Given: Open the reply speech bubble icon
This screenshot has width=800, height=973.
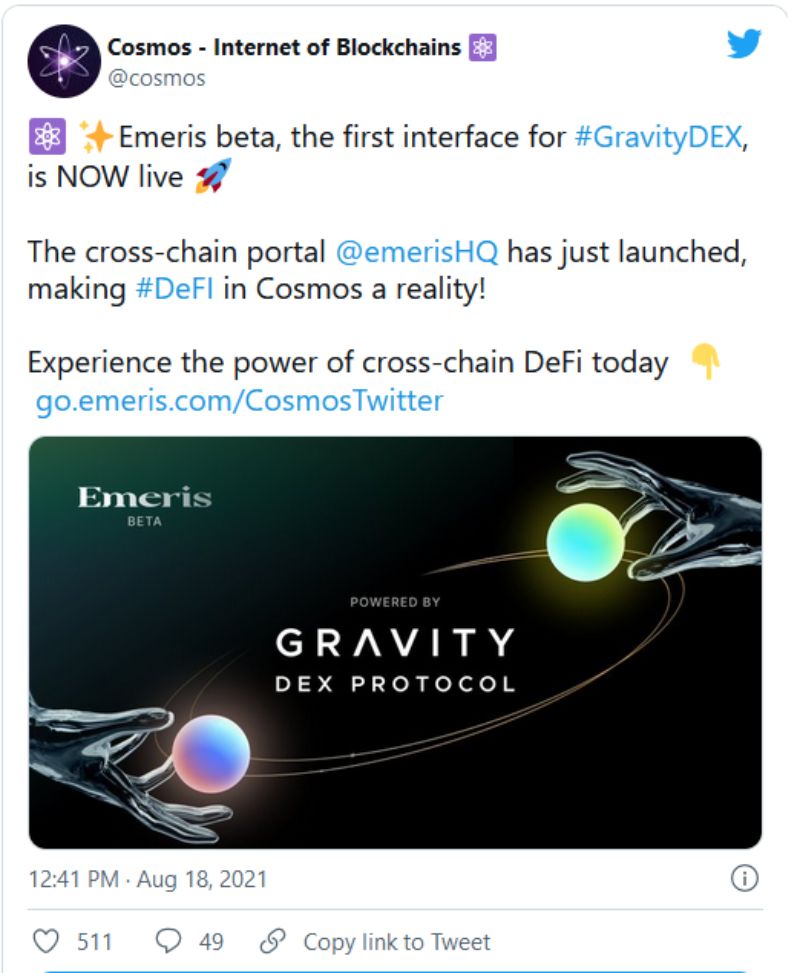Looking at the screenshot, I should pos(167,941).
